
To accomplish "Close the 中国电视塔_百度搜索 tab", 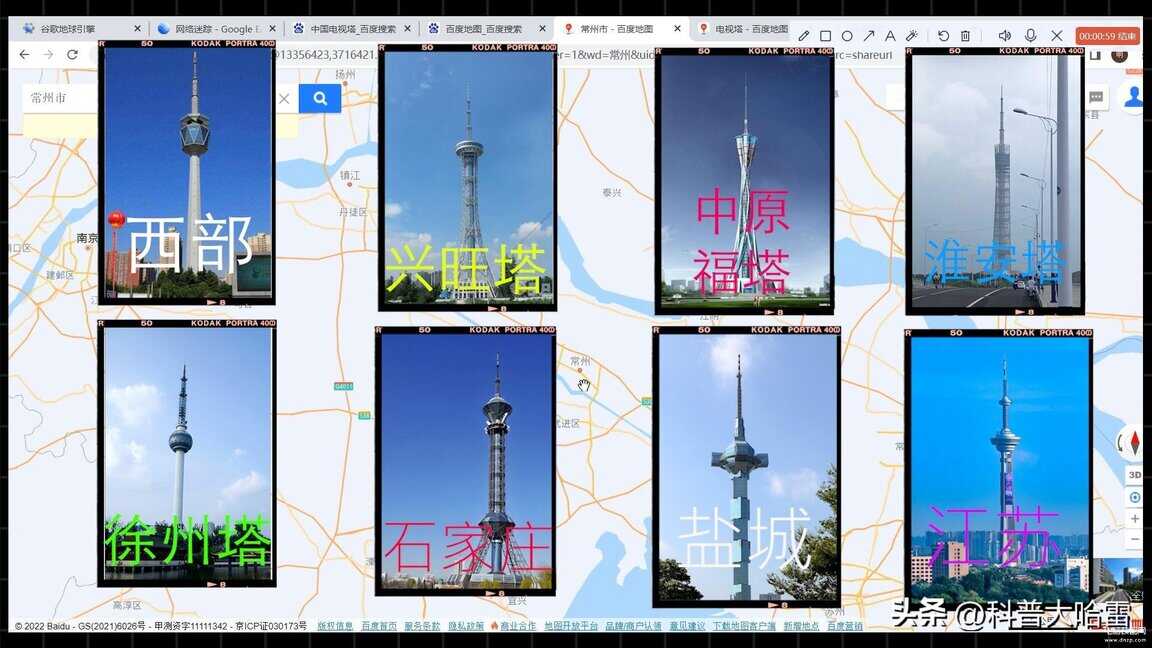I will pyautogui.click(x=408, y=29).
